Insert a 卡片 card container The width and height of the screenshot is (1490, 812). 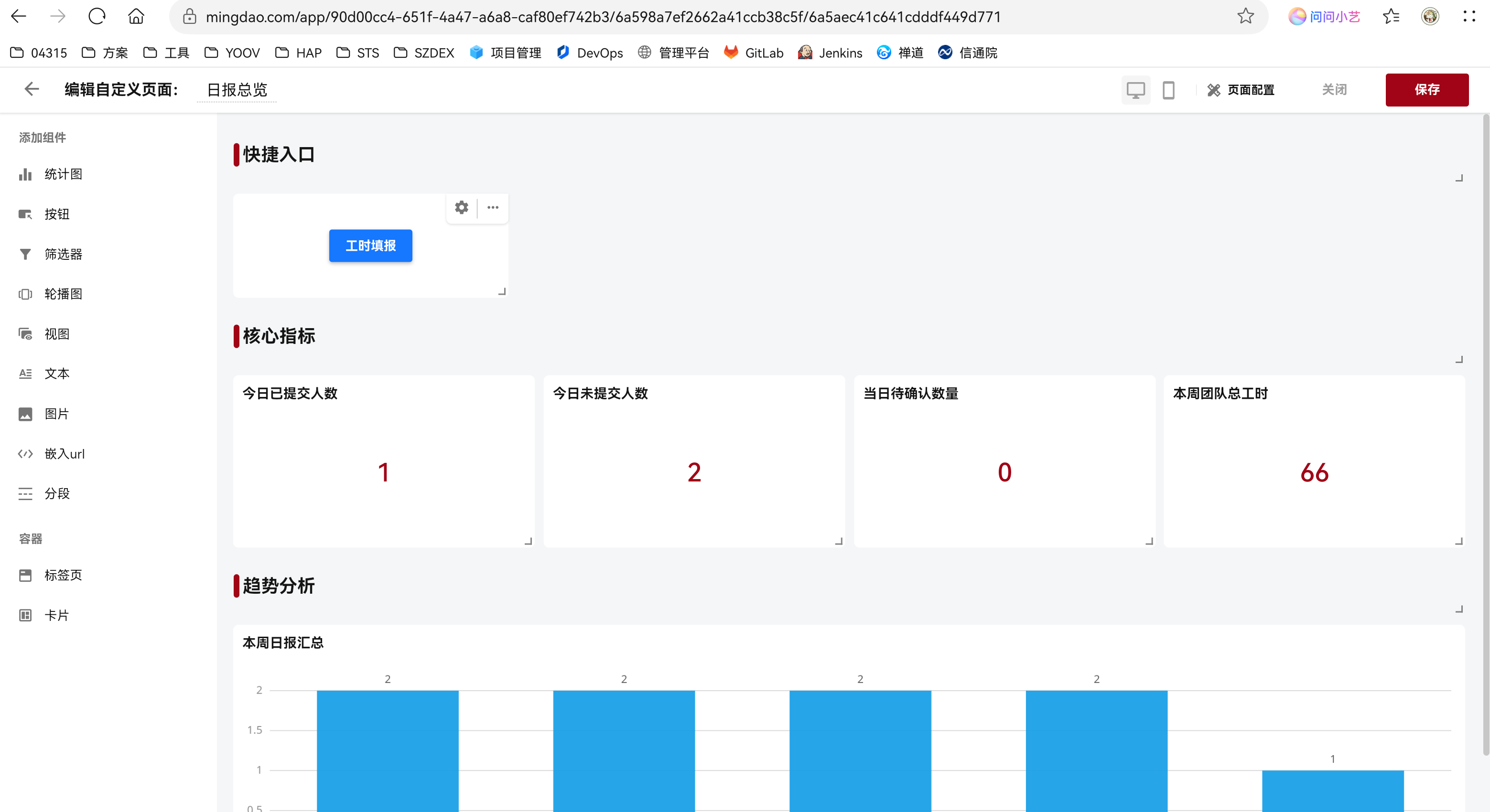pyautogui.click(x=44, y=615)
